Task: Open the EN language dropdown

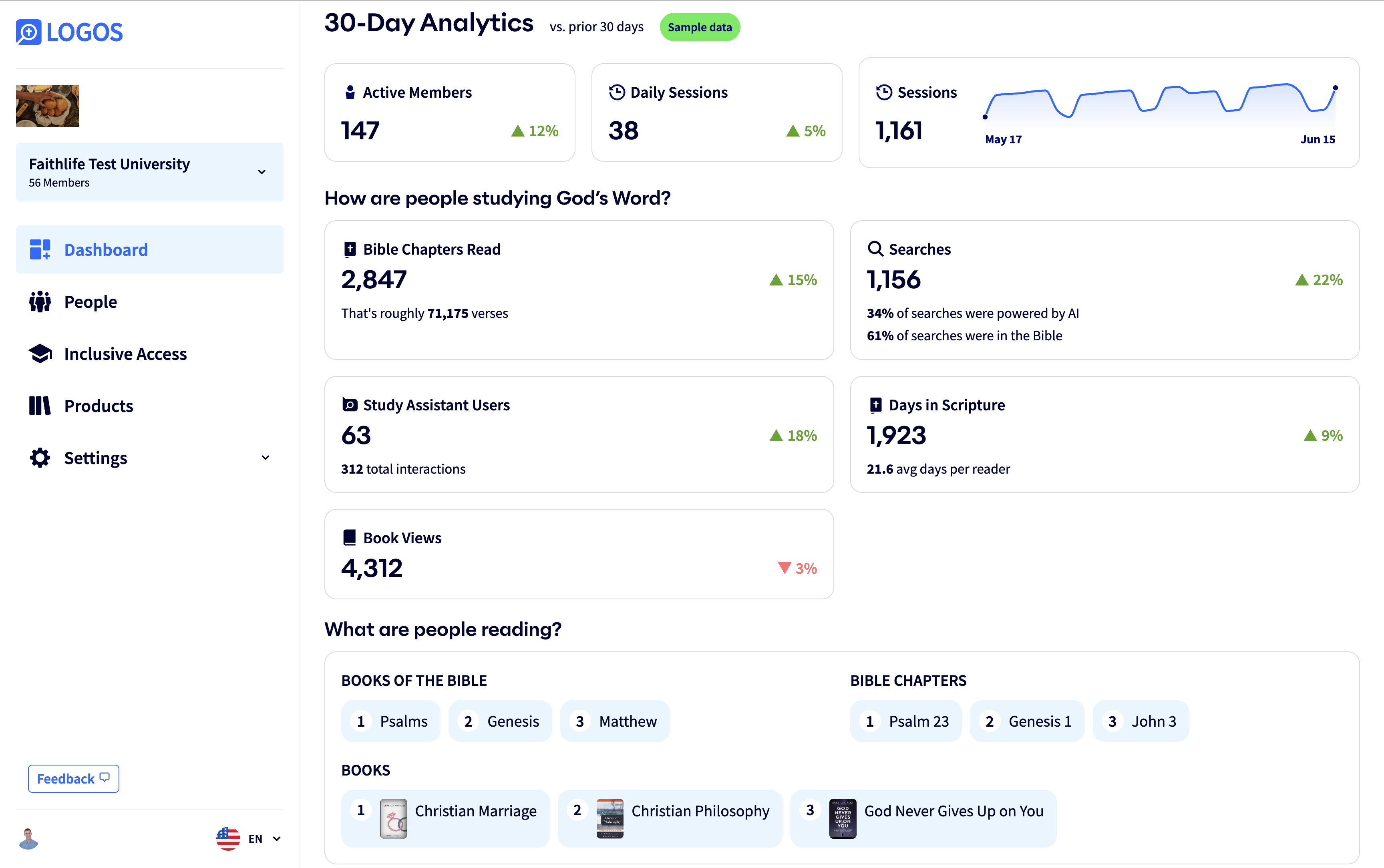Action: (x=265, y=839)
